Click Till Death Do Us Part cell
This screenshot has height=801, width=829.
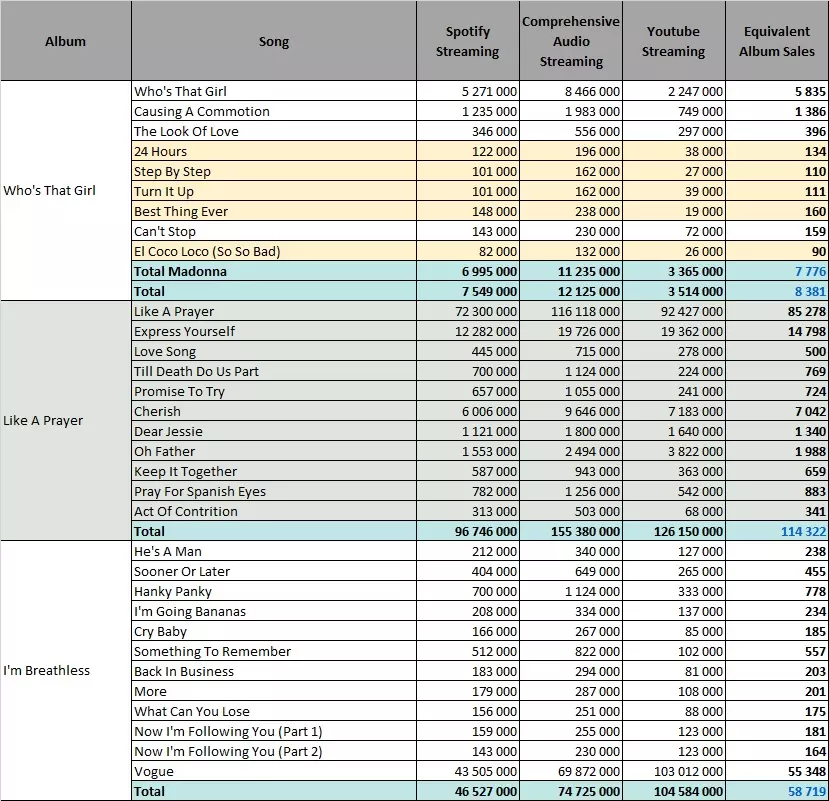(x=274, y=372)
